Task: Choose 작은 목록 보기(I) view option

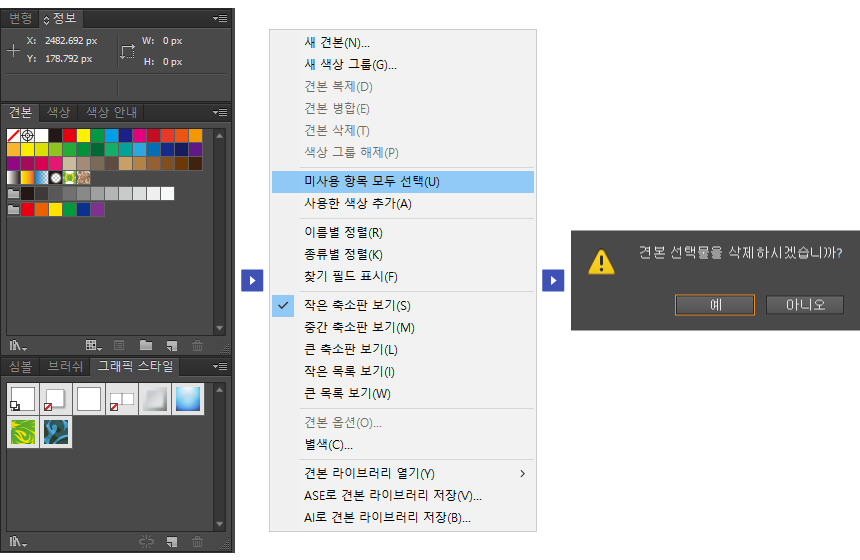Action: [403, 371]
